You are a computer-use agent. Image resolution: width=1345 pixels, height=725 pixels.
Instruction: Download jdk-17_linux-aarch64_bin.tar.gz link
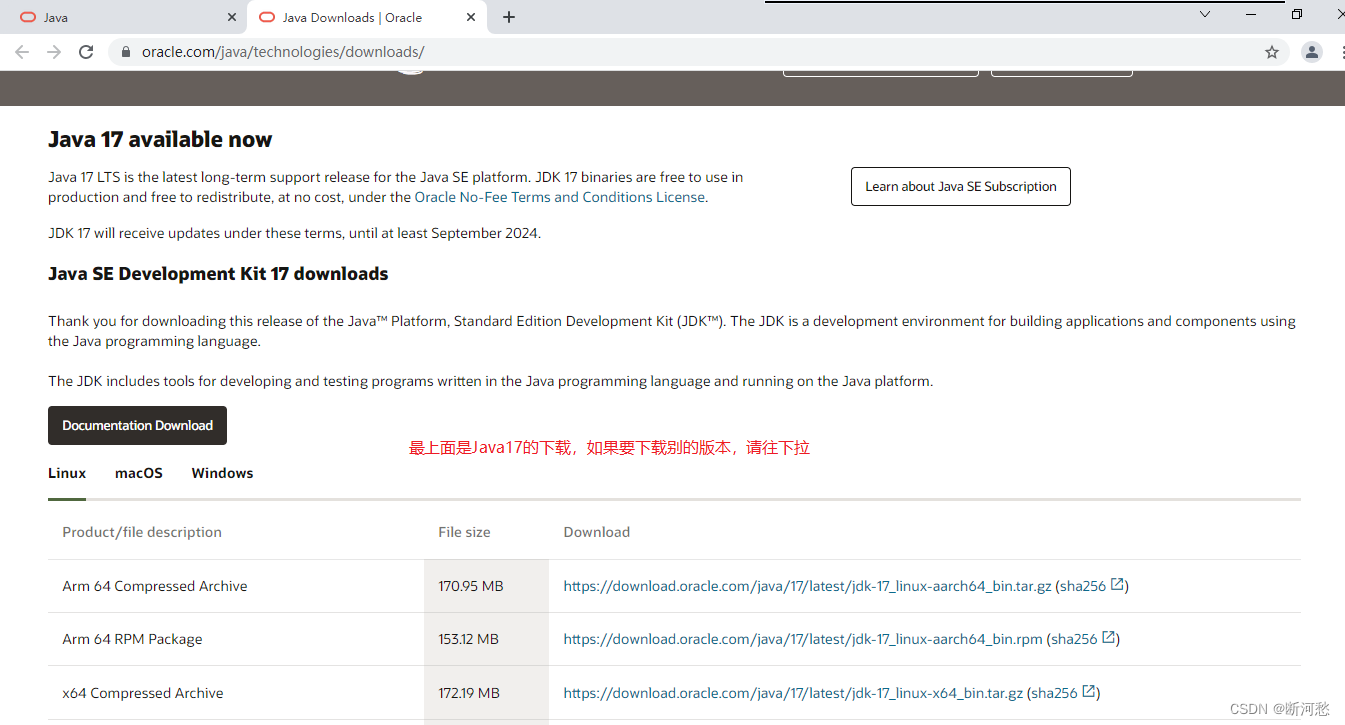807,586
